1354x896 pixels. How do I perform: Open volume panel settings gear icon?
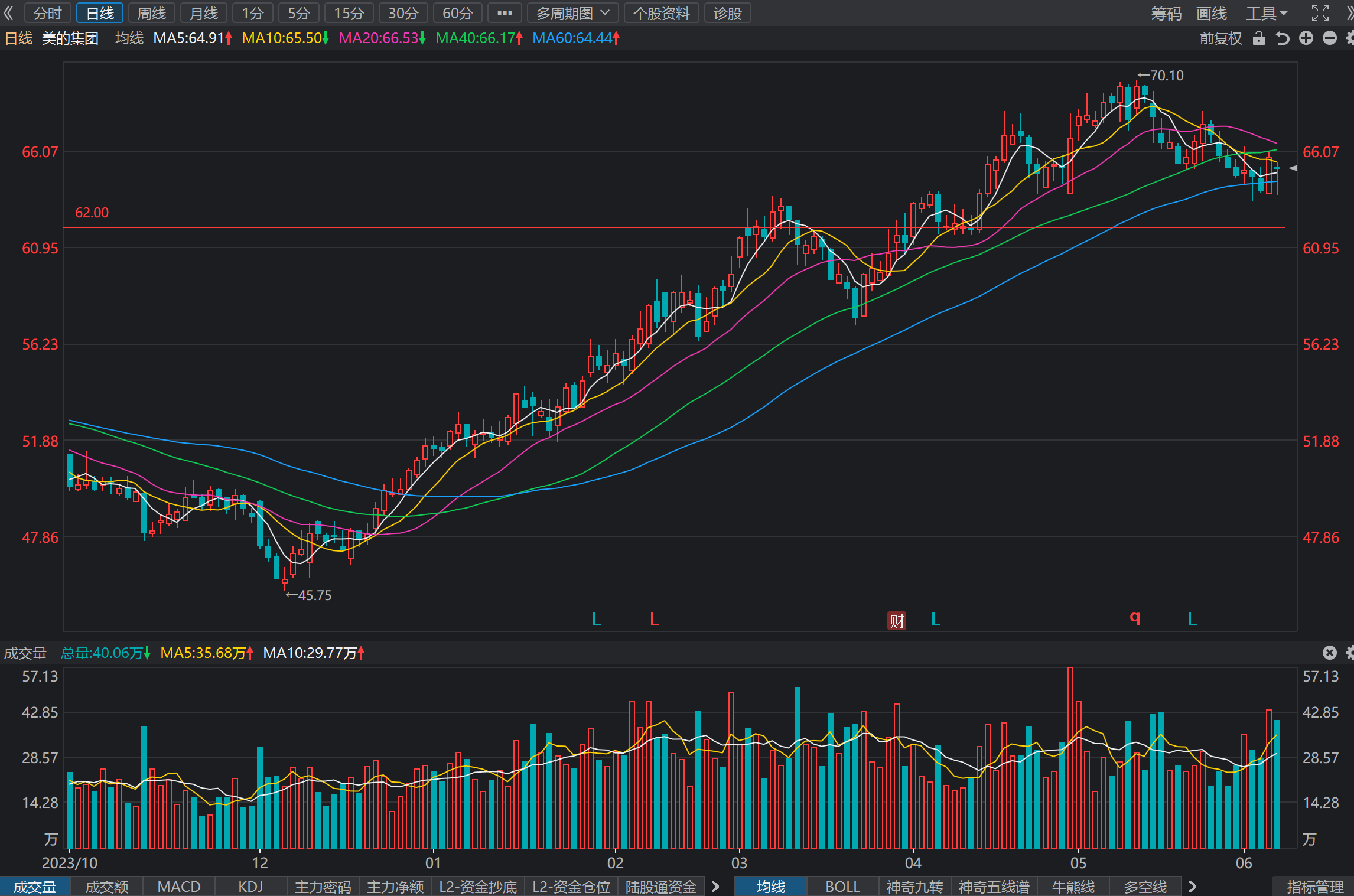click(1350, 653)
